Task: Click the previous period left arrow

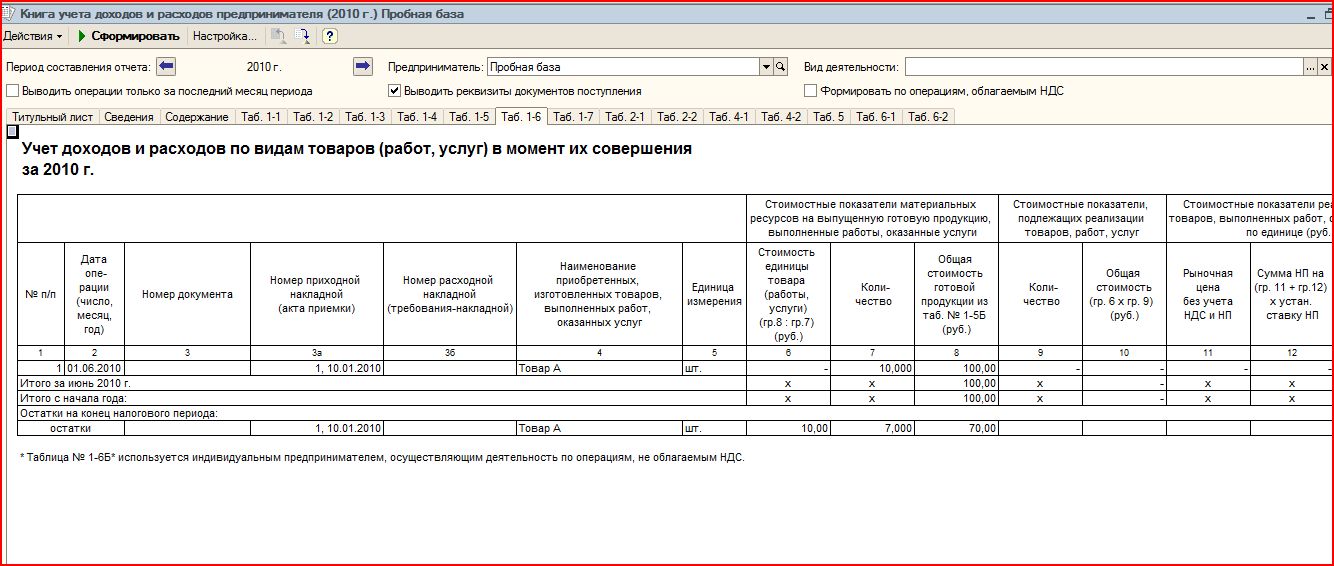Action: click(167, 67)
